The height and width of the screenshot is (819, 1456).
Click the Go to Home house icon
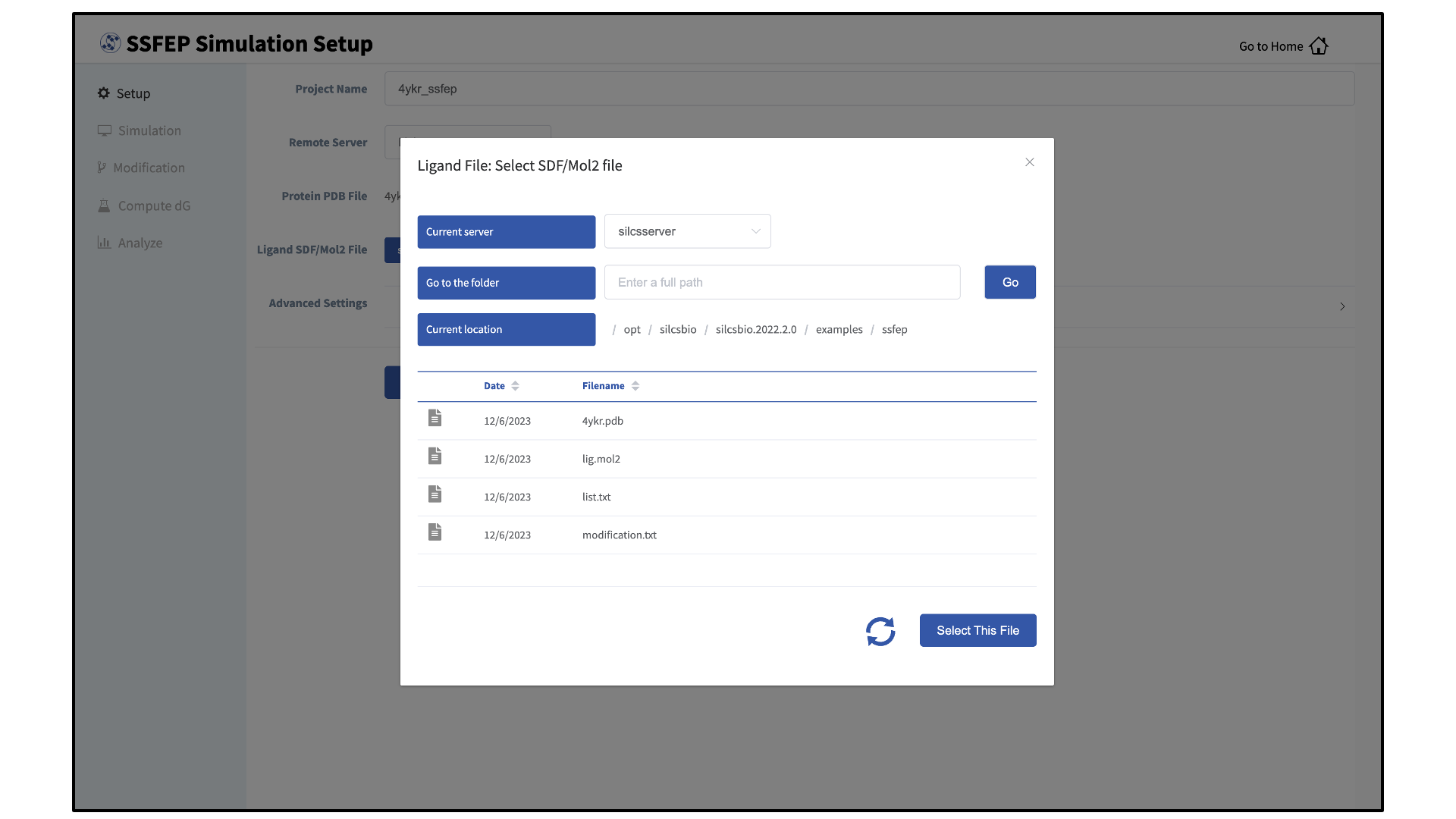click(1319, 45)
